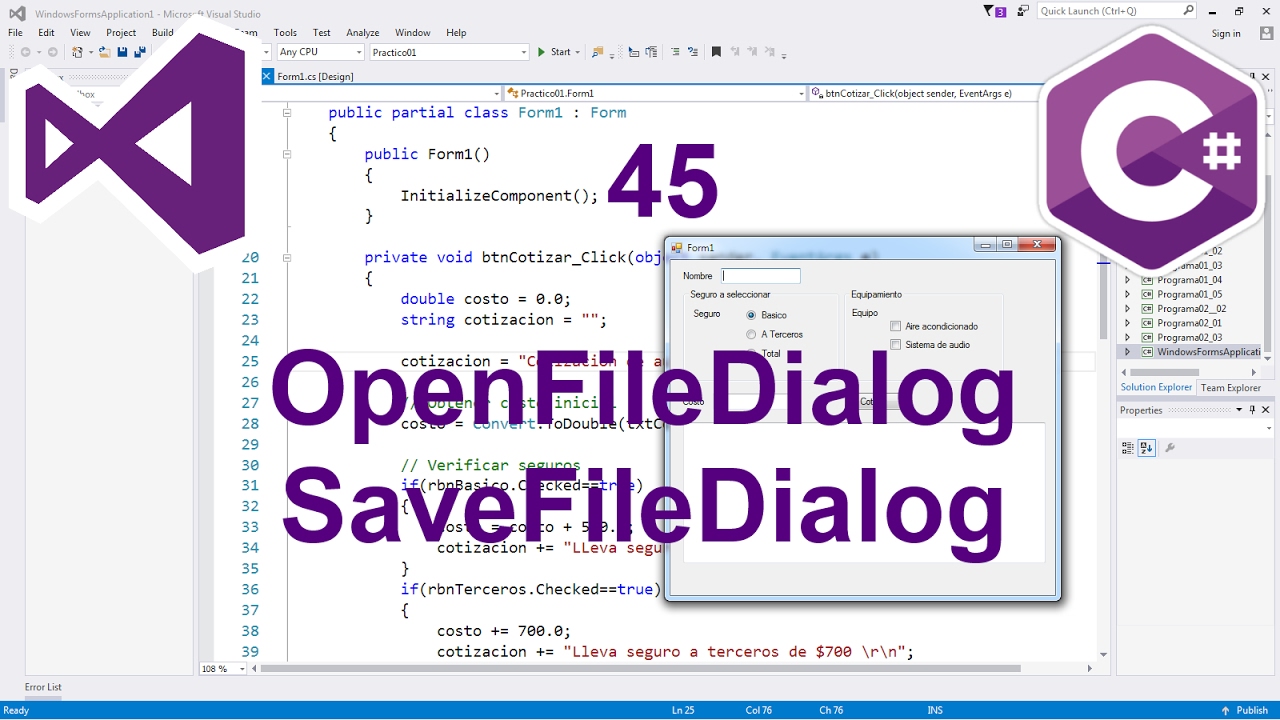Click the Publish arrow icon in status bar
Viewport: 1280px width, 720px height.
[1226, 710]
